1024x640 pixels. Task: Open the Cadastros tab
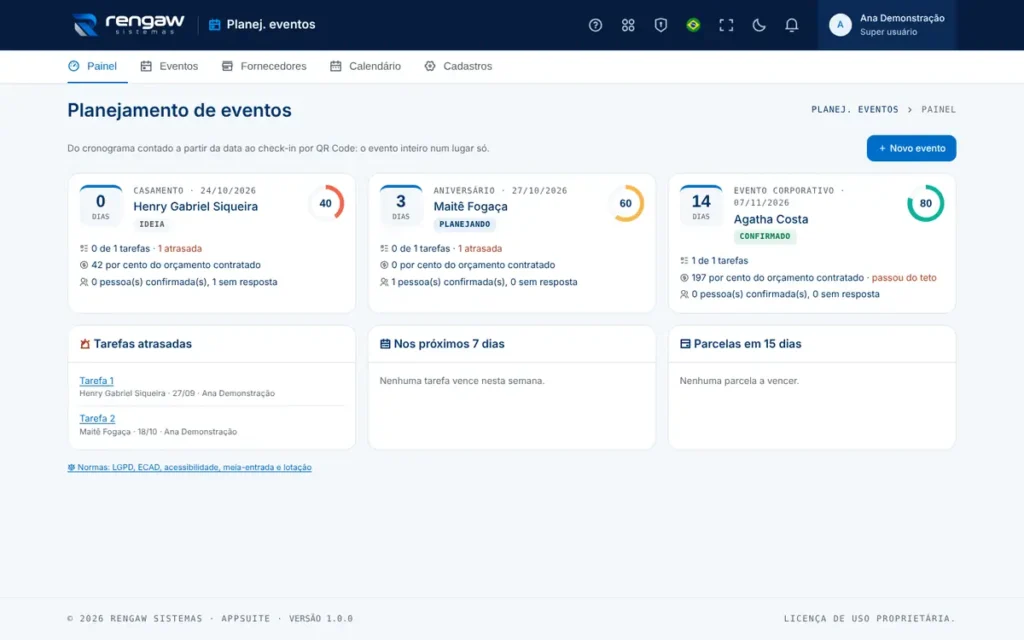pos(458,66)
